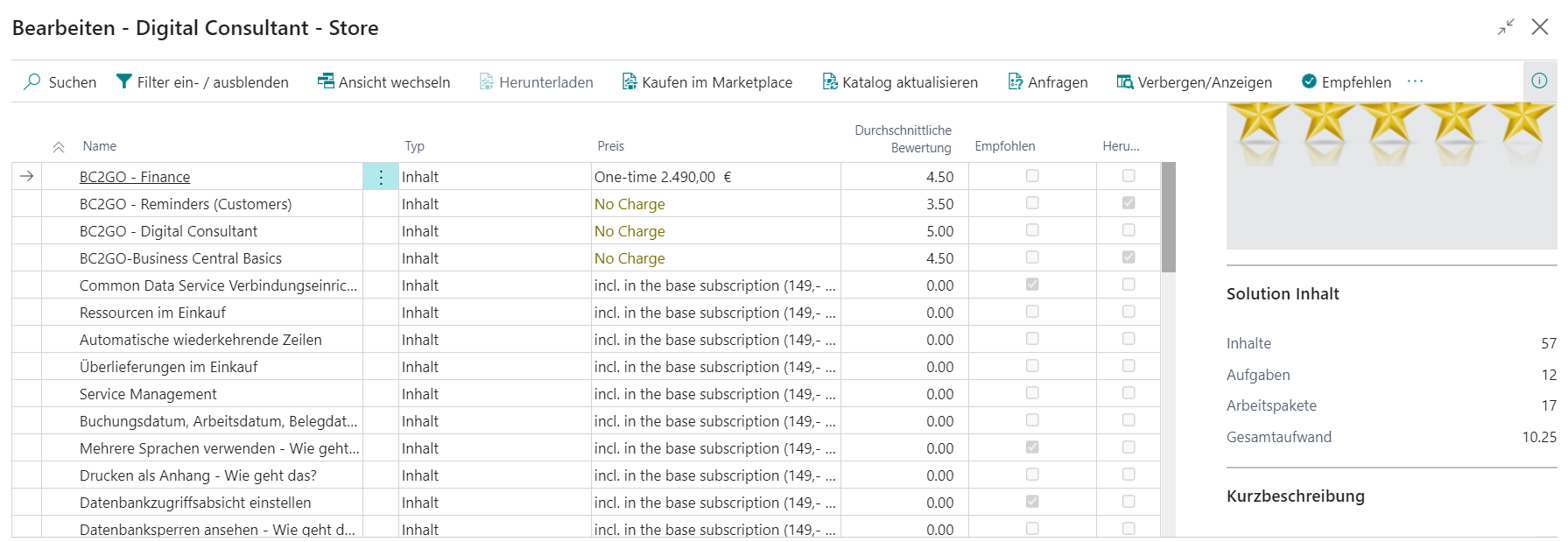Toggle Empfohlen checkbox for BC2GO - Finance

1032,176
